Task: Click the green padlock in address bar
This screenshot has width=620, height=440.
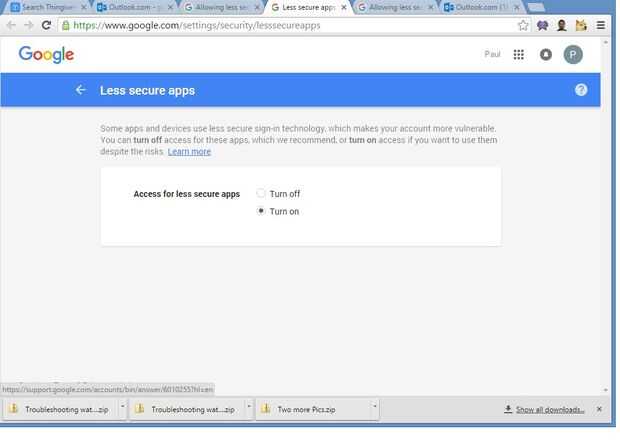Action: coord(66,26)
